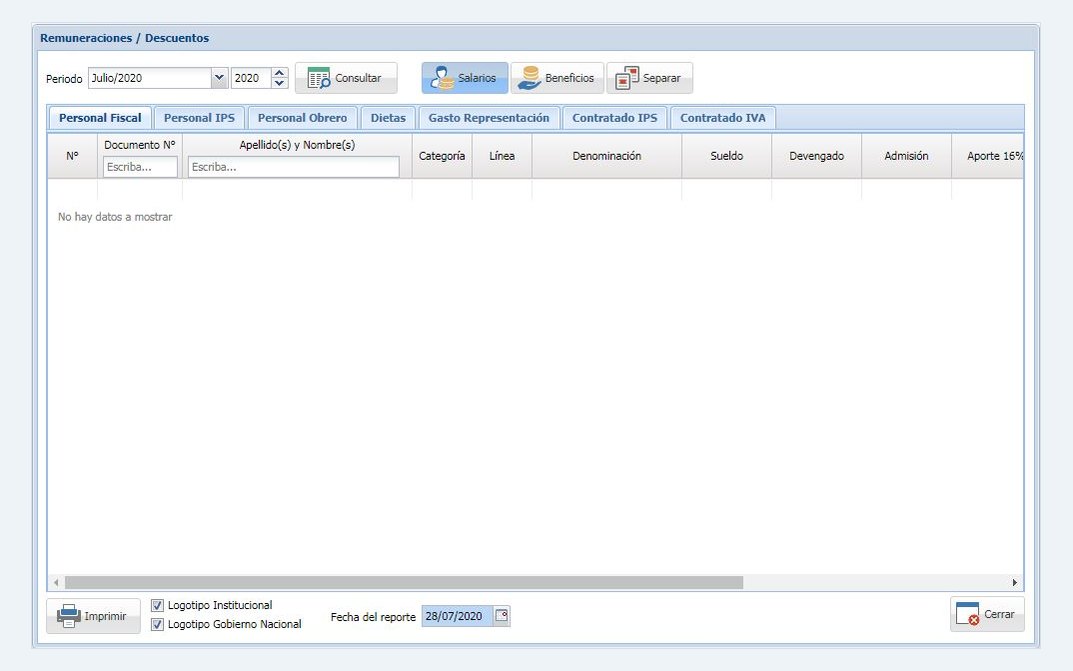
Task: Click the Sueldo column header
Action: (x=727, y=156)
